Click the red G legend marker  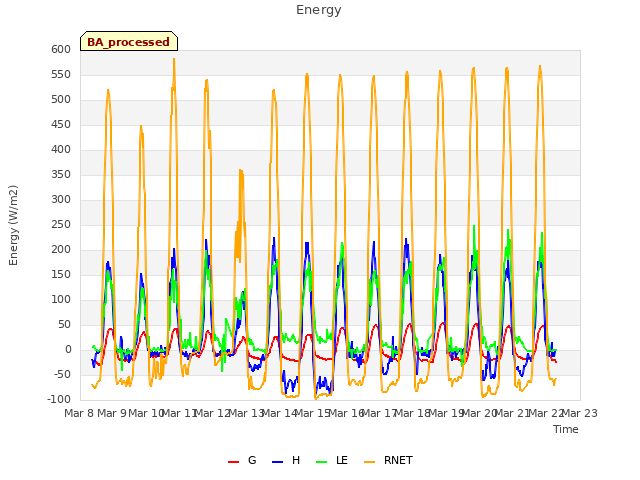point(233,462)
